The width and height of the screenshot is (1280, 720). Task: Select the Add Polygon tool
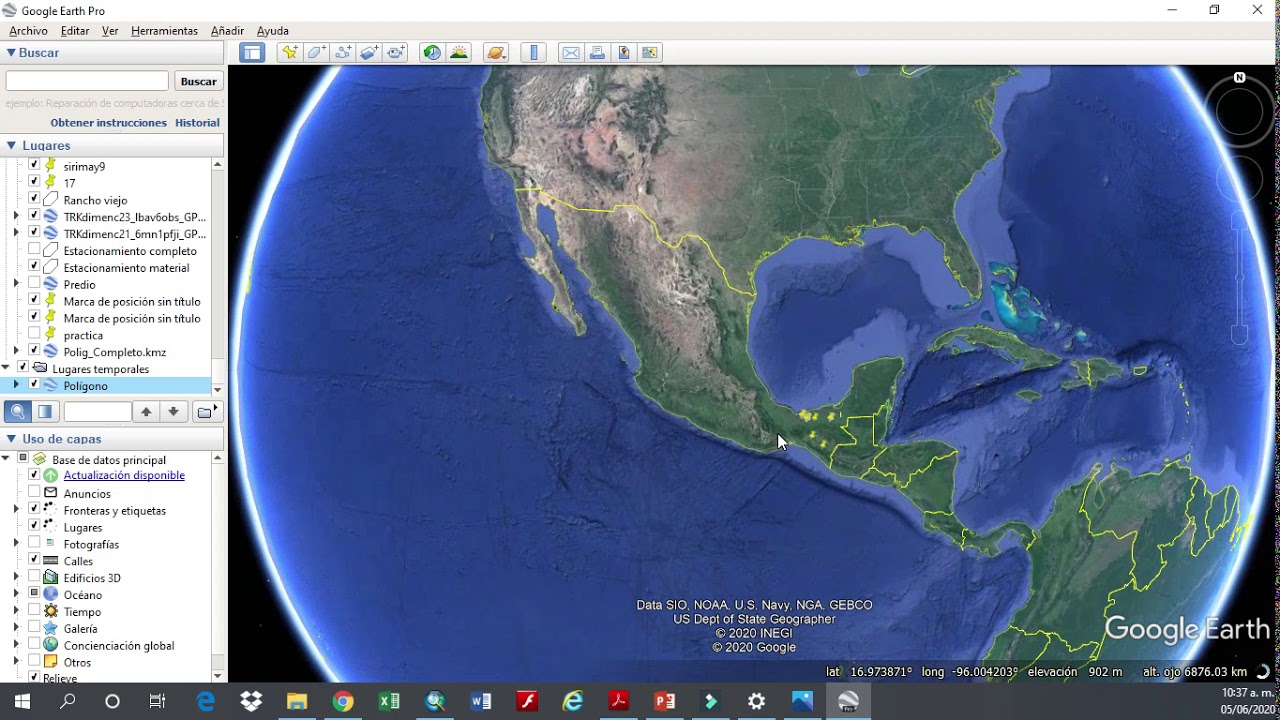point(316,53)
